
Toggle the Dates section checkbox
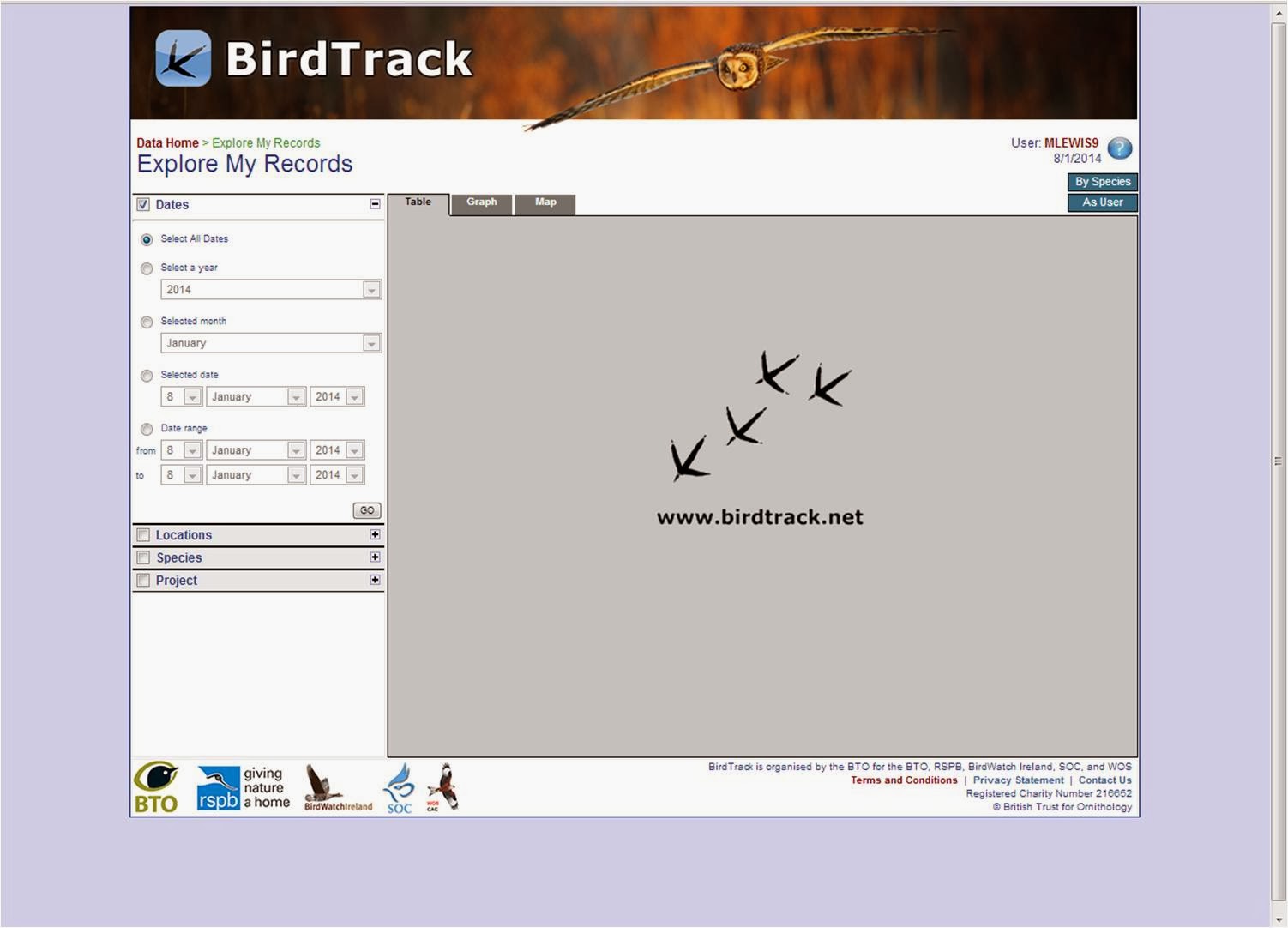pyautogui.click(x=143, y=204)
